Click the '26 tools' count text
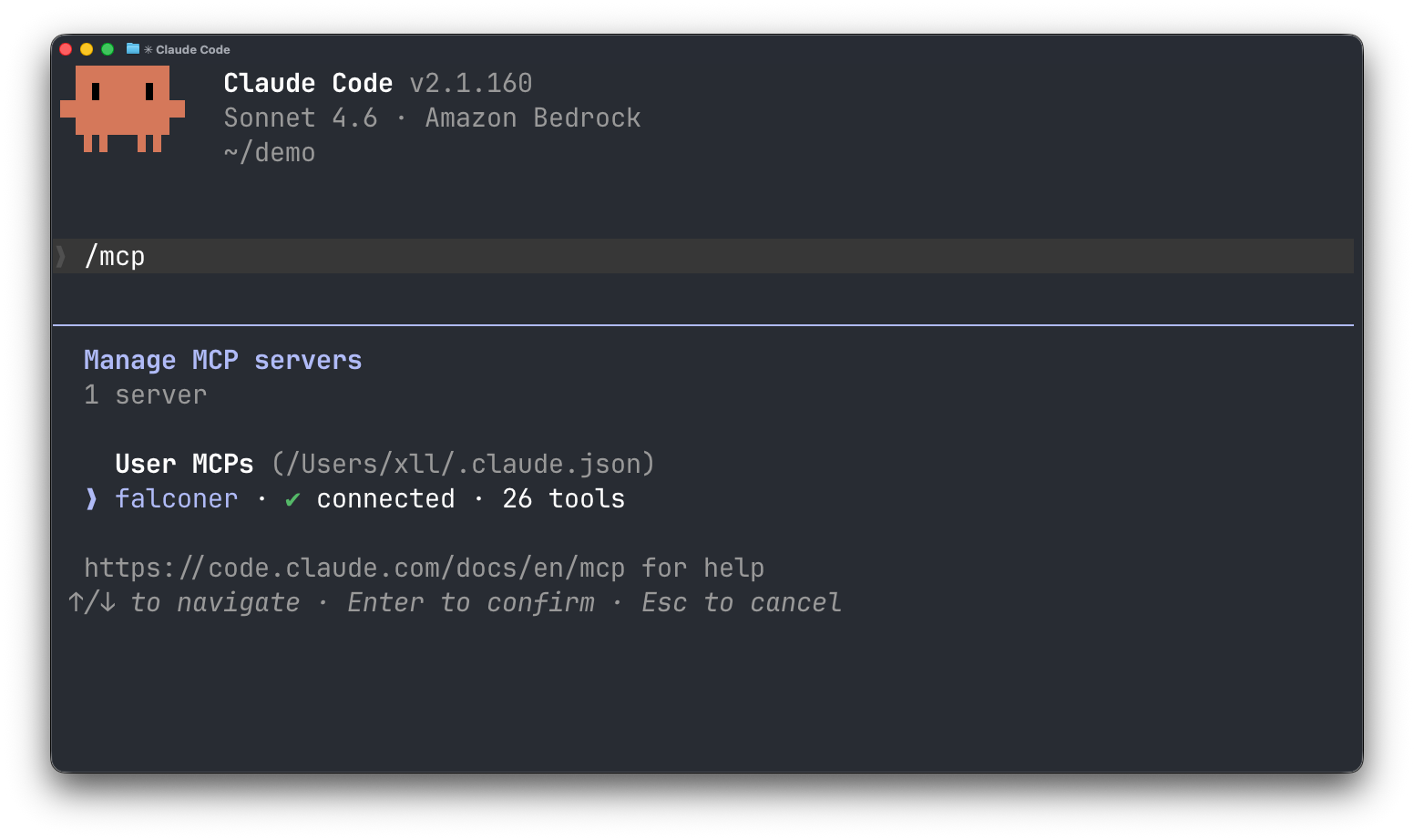 pos(564,499)
